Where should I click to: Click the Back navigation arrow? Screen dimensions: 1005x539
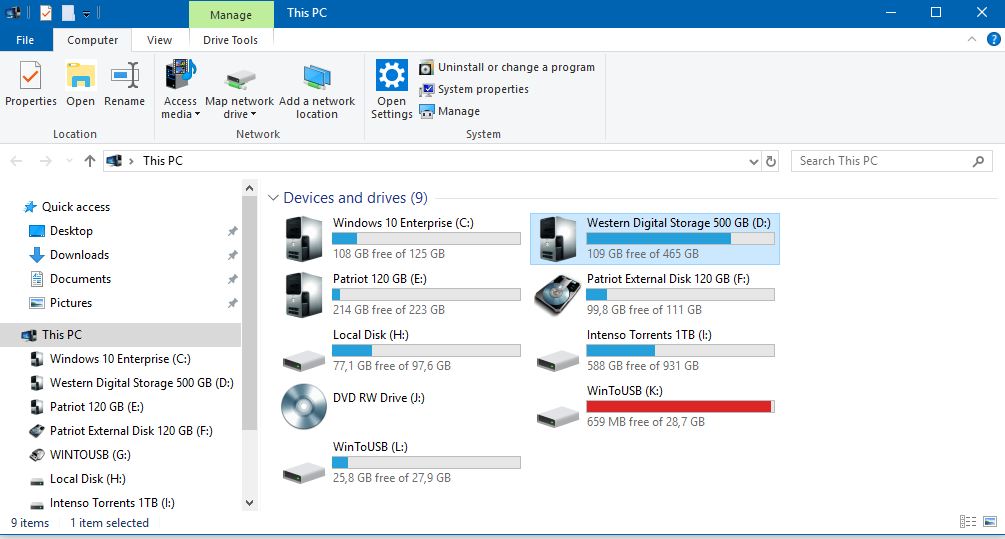pyautogui.click(x=17, y=161)
